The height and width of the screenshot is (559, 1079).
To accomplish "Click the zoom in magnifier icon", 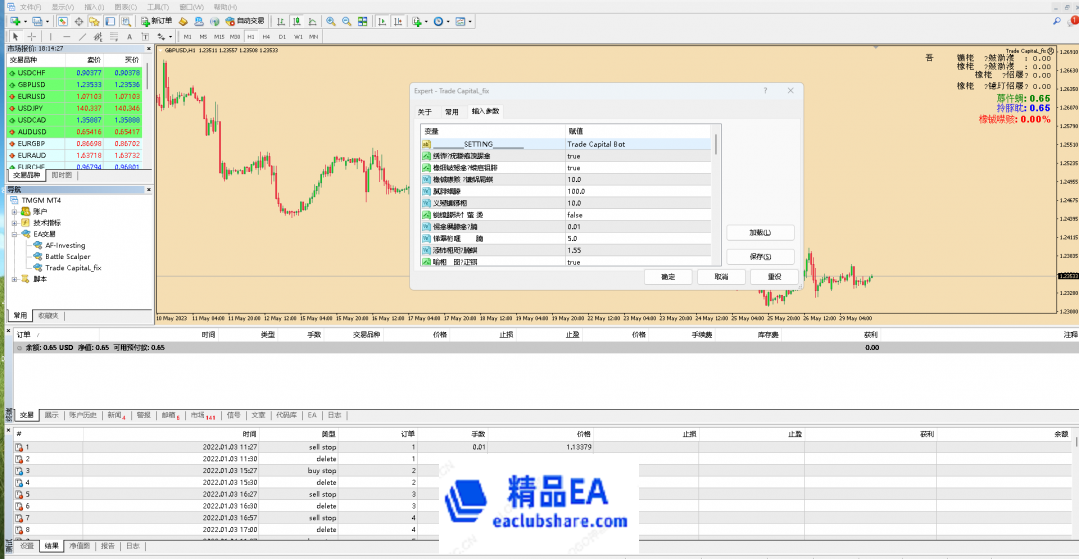I will point(331,21).
